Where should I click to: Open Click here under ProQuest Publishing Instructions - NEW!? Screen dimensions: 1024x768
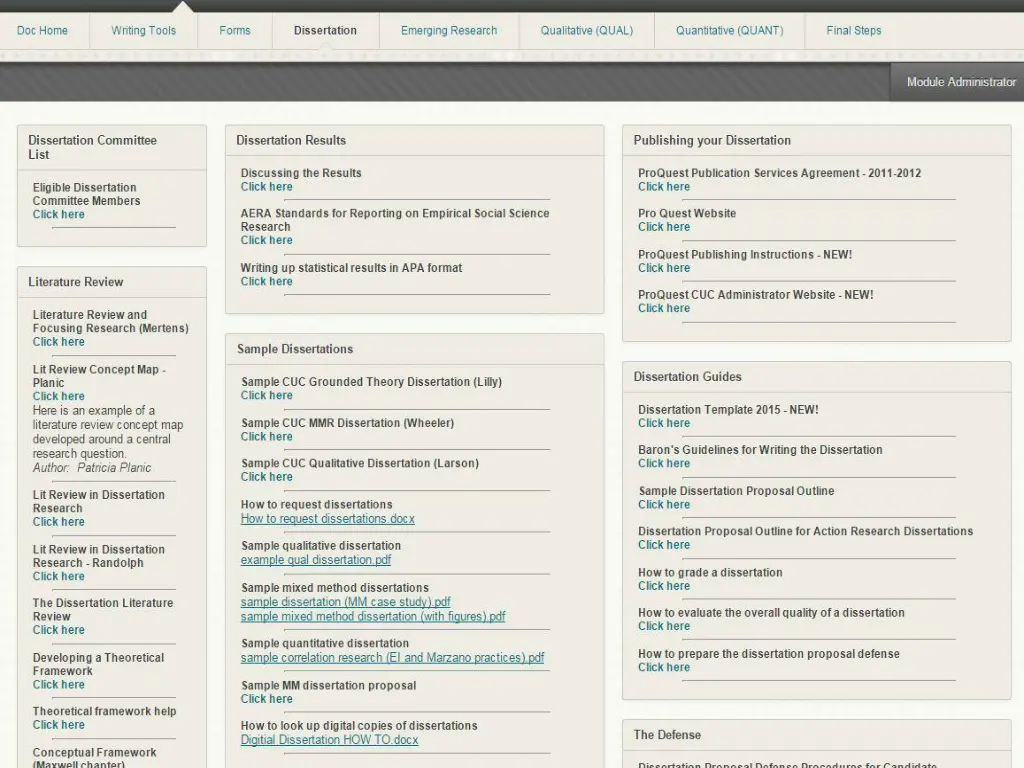click(x=664, y=268)
